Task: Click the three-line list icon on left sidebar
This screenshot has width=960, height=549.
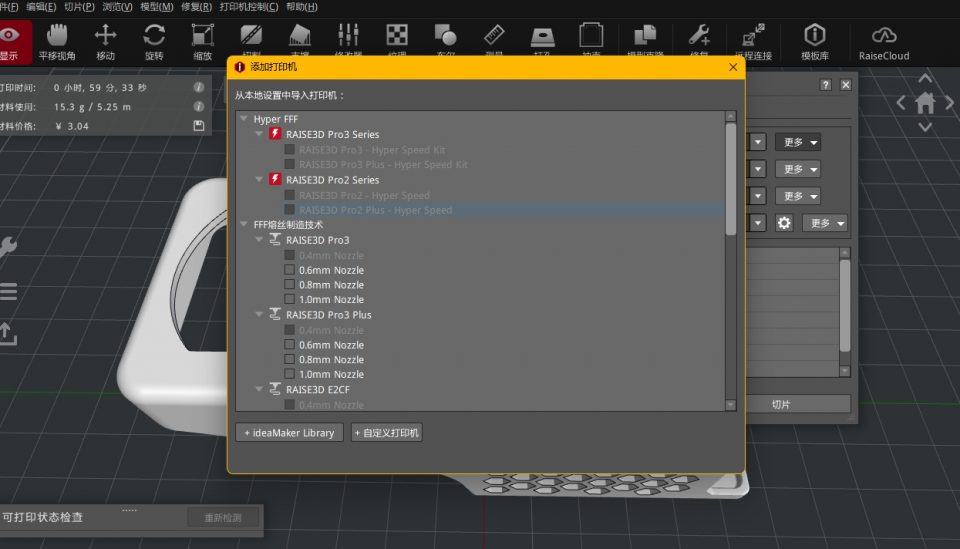Action: click(x=8, y=291)
